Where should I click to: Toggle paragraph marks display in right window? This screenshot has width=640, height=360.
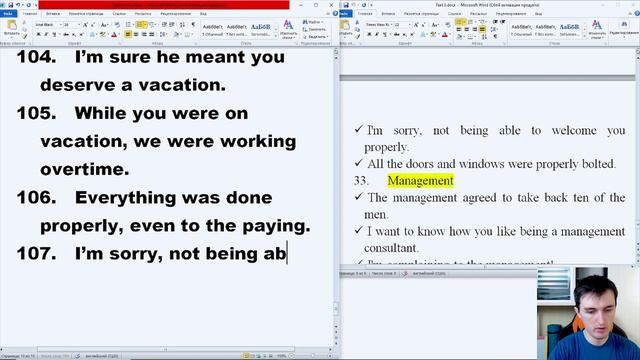point(496,37)
